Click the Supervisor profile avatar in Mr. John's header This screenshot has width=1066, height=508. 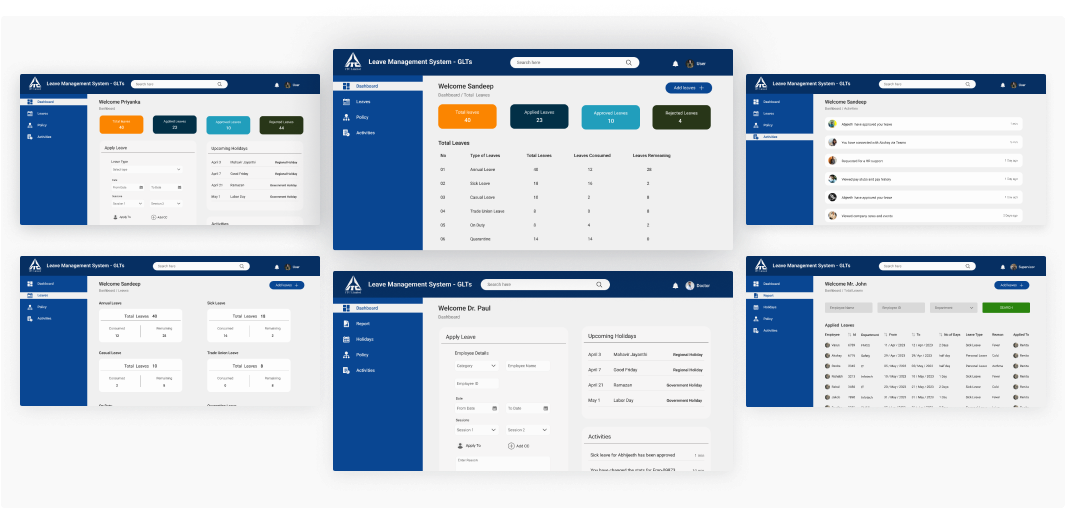[1013, 267]
